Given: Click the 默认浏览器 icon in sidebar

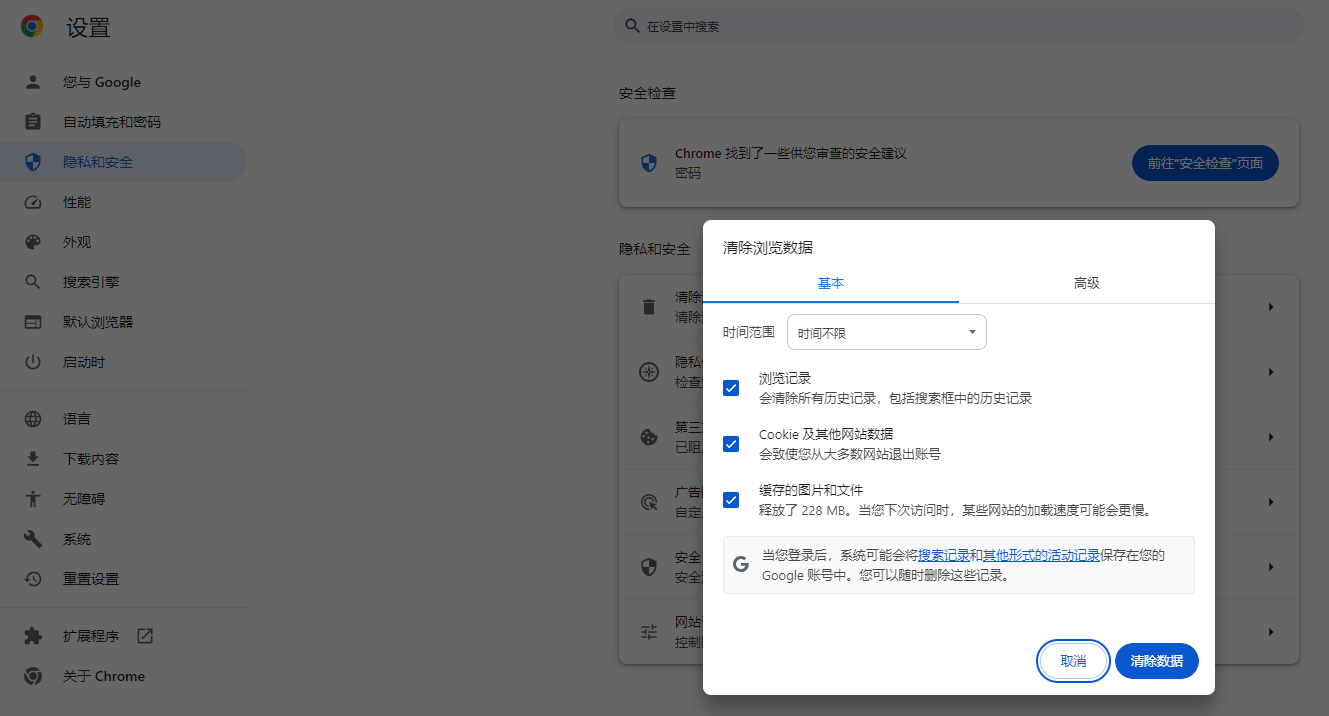Looking at the screenshot, I should [x=34, y=321].
